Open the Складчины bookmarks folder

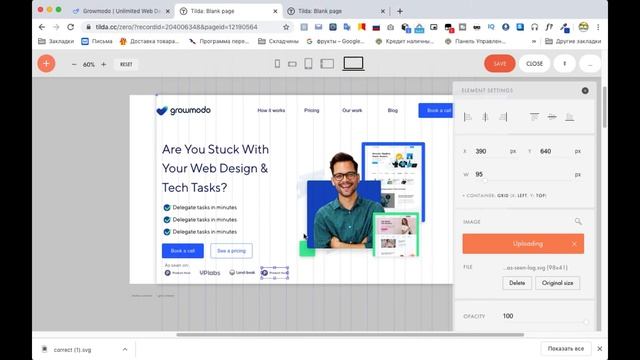click(x=278, y=41)
